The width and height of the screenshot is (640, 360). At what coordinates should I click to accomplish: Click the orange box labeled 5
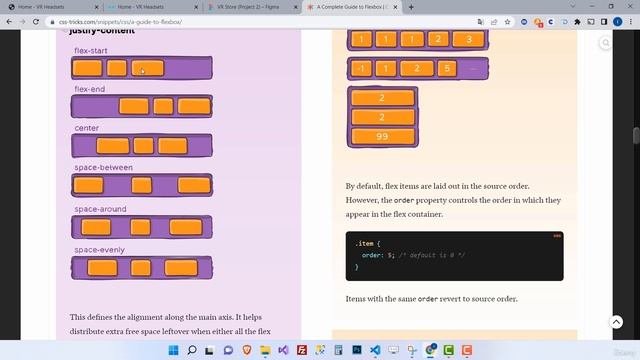(447, 69)
